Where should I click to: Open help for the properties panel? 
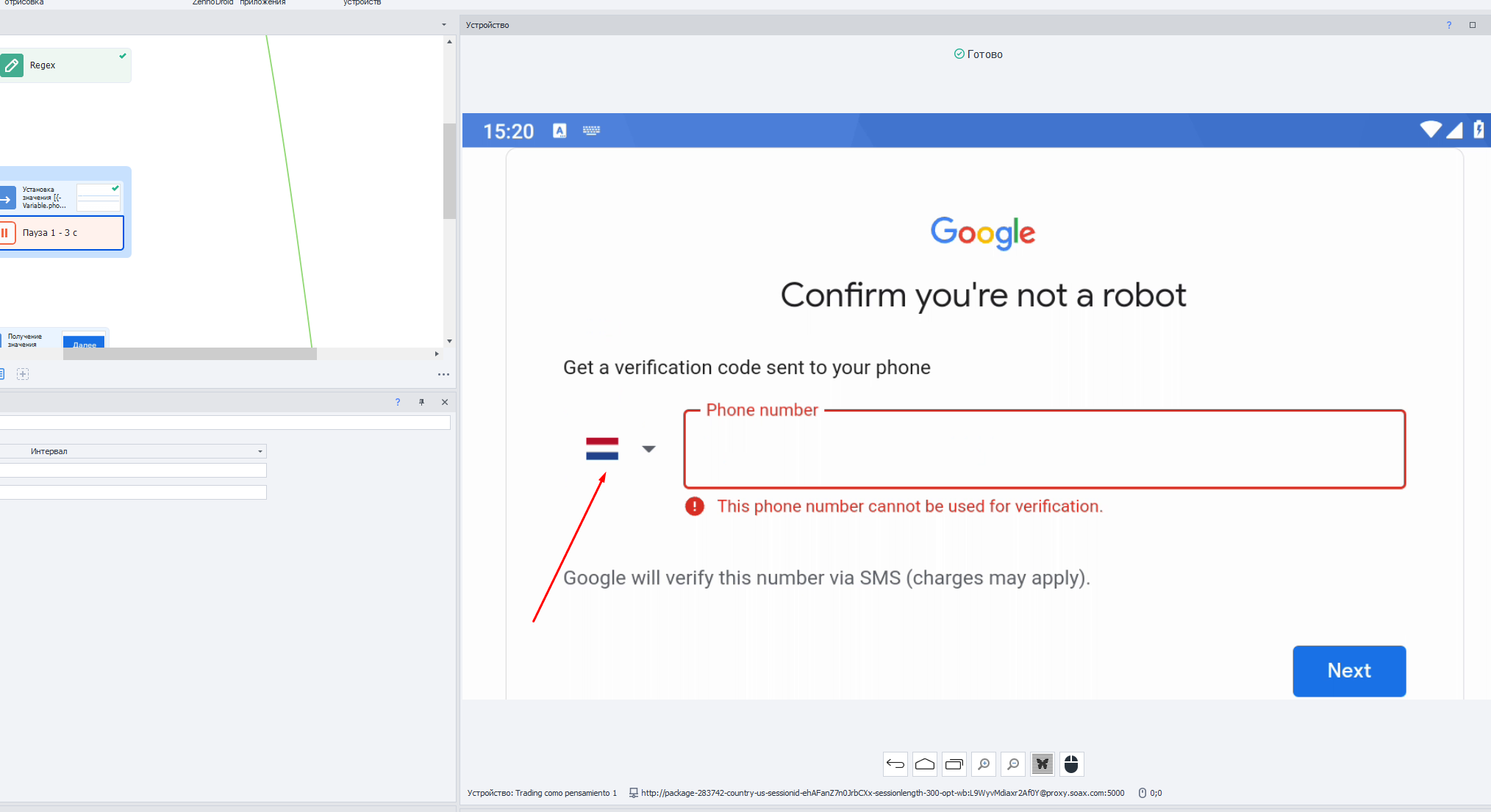pyautogui.click(x=398, y=402)
